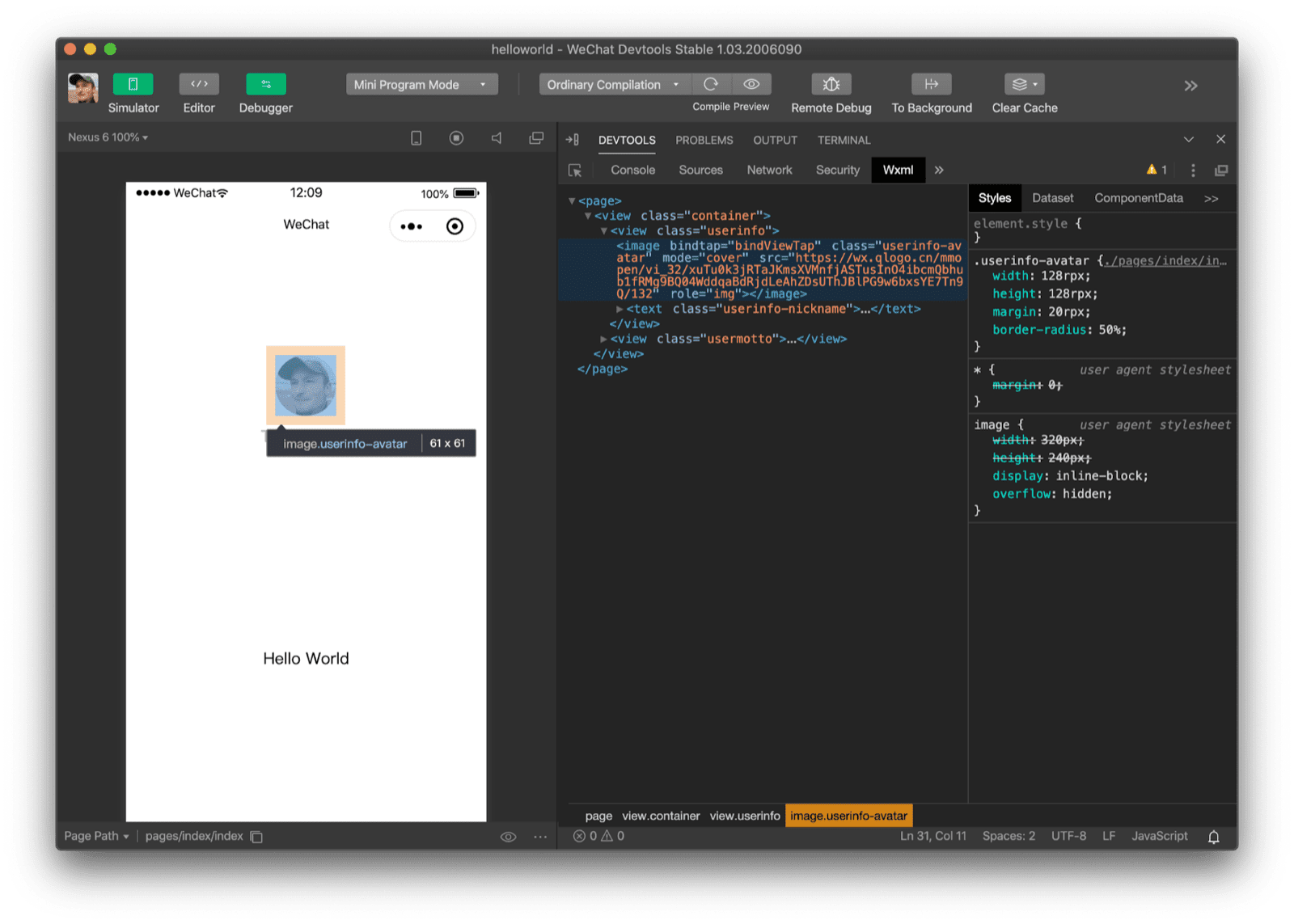Start Remote Debug
The height and width of the screenshot is (924, 1294).
pyautogui.click(x=831, y=84)
